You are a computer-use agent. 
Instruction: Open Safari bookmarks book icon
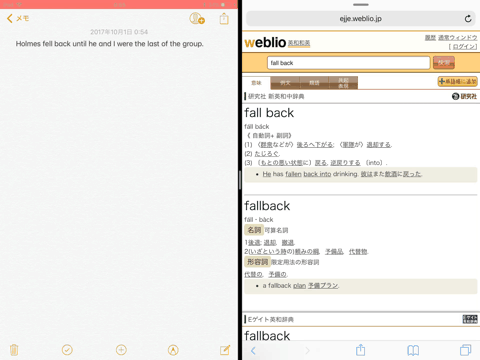tap(413, 350)
